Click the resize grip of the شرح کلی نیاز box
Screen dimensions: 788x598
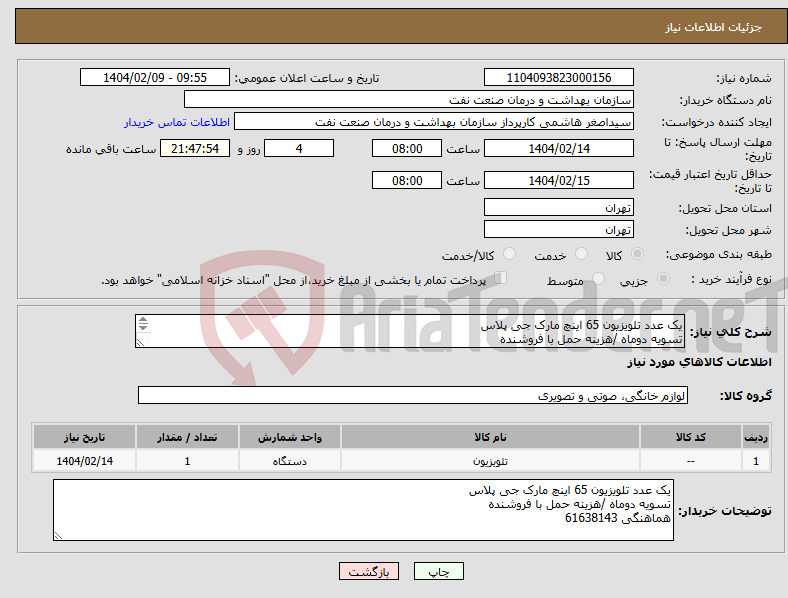(x=140, y=343)
